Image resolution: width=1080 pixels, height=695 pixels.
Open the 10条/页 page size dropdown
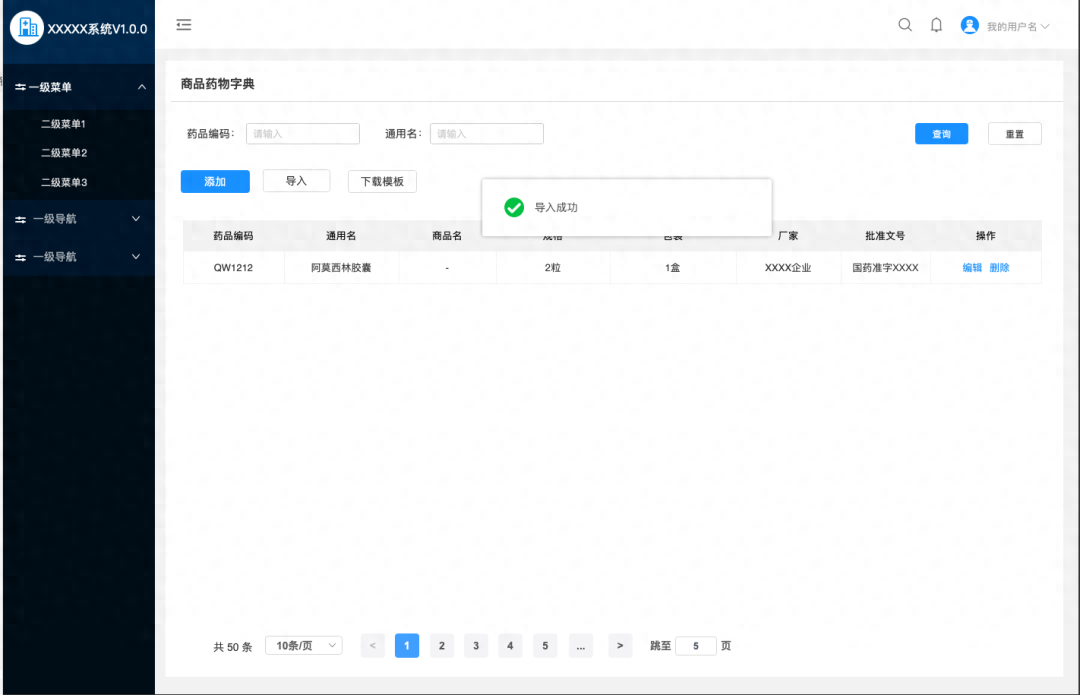[304, 645]
